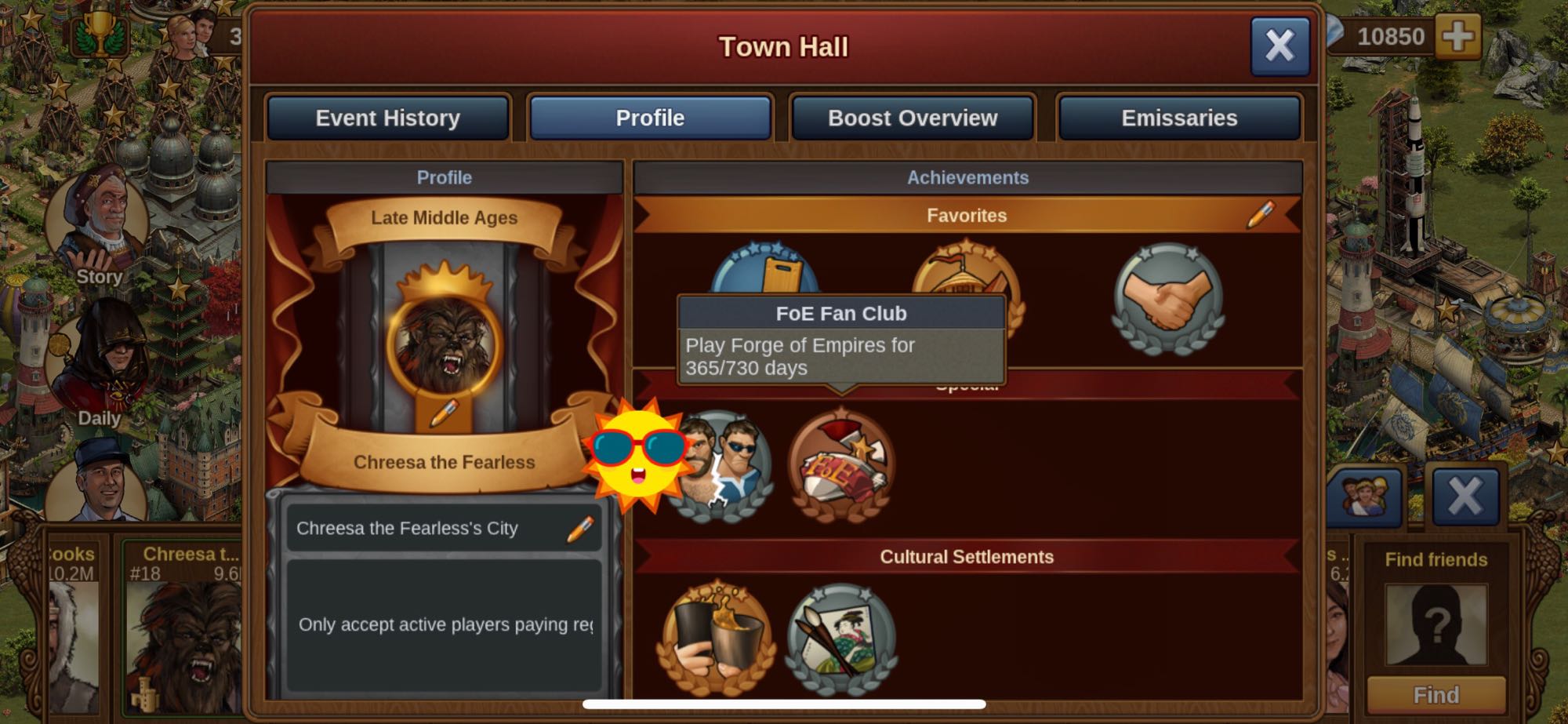Switch to the Event History tab
The image size is (1568, 724).
point(387,118)
